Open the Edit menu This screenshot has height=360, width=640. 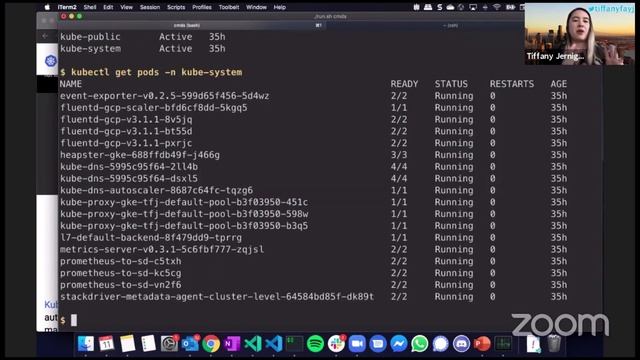tap(108, 7)
